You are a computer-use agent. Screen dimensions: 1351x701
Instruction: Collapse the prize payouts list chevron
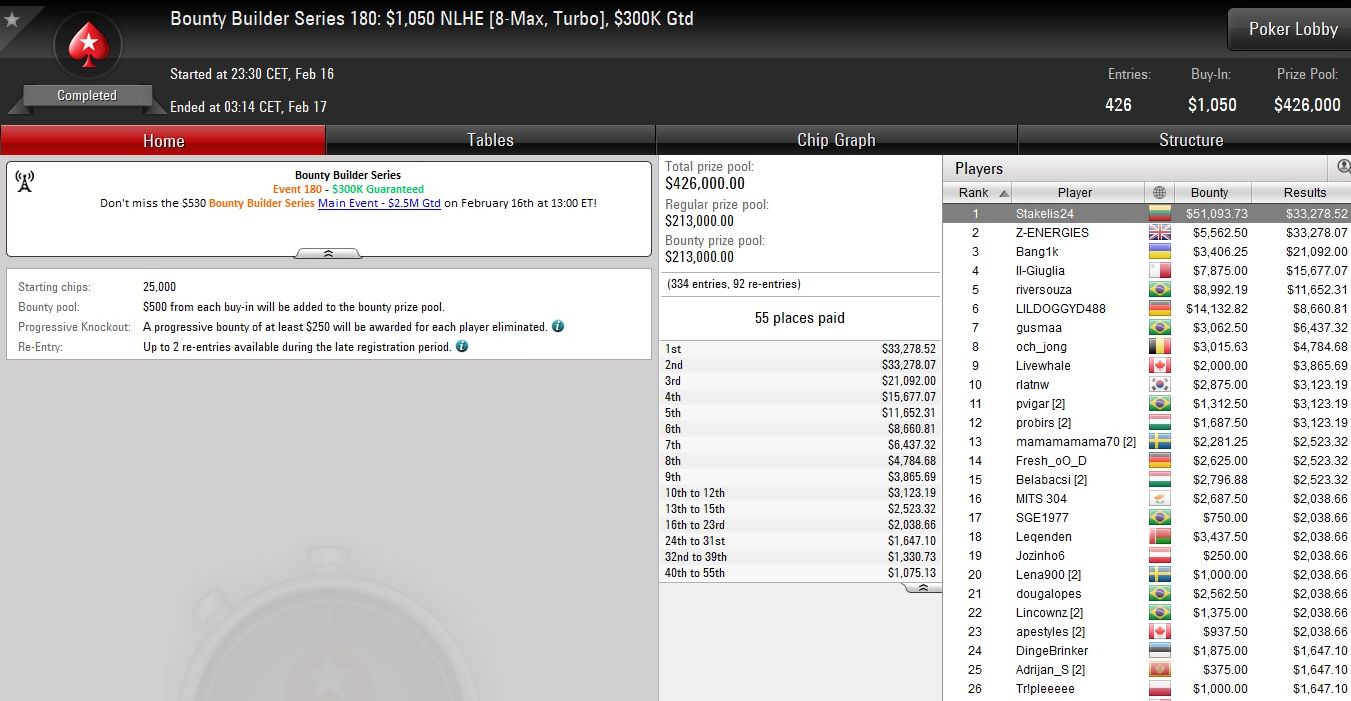[x=923, y=588]
